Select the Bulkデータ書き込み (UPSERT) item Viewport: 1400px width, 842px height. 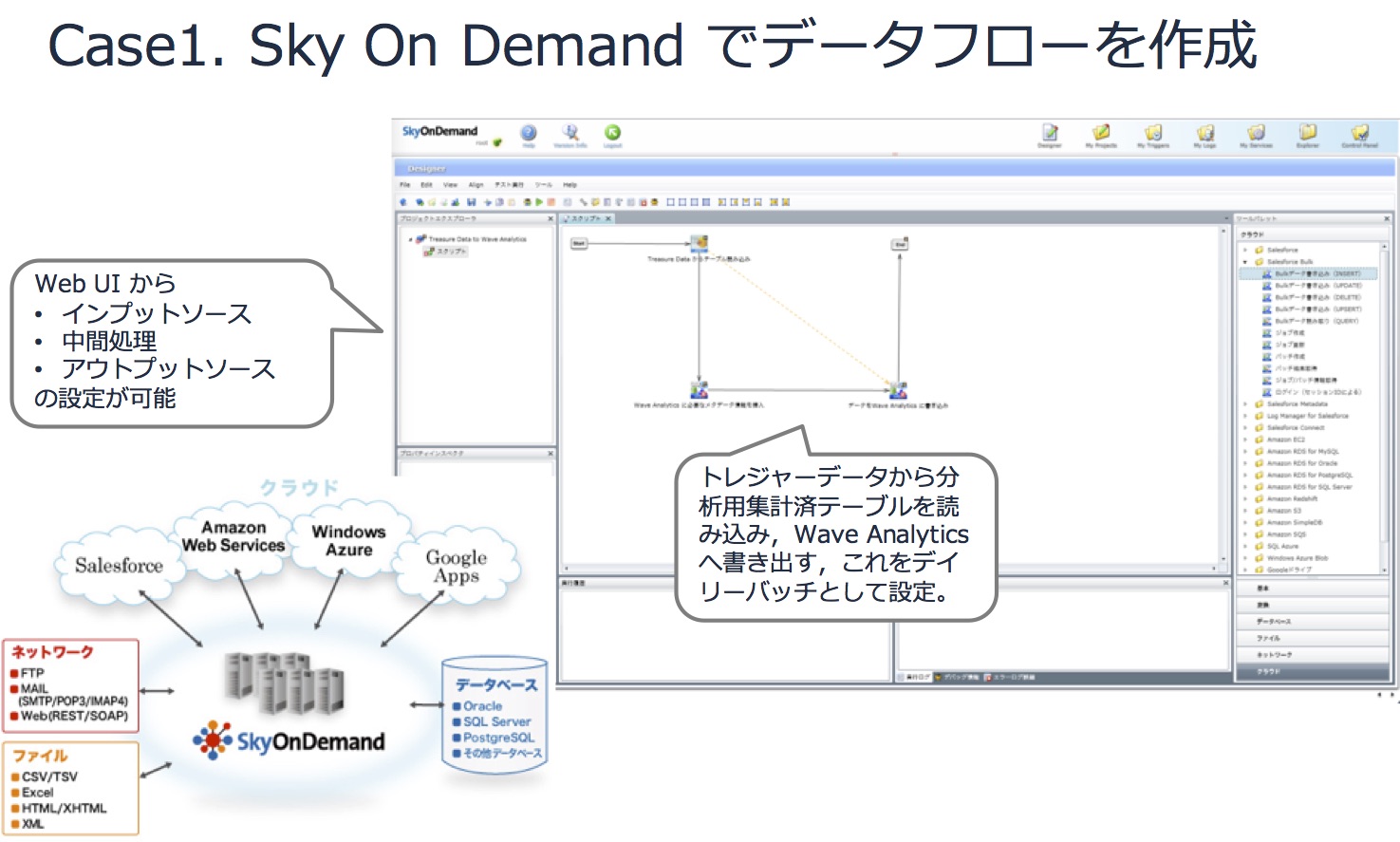(x=1312, y=309)
